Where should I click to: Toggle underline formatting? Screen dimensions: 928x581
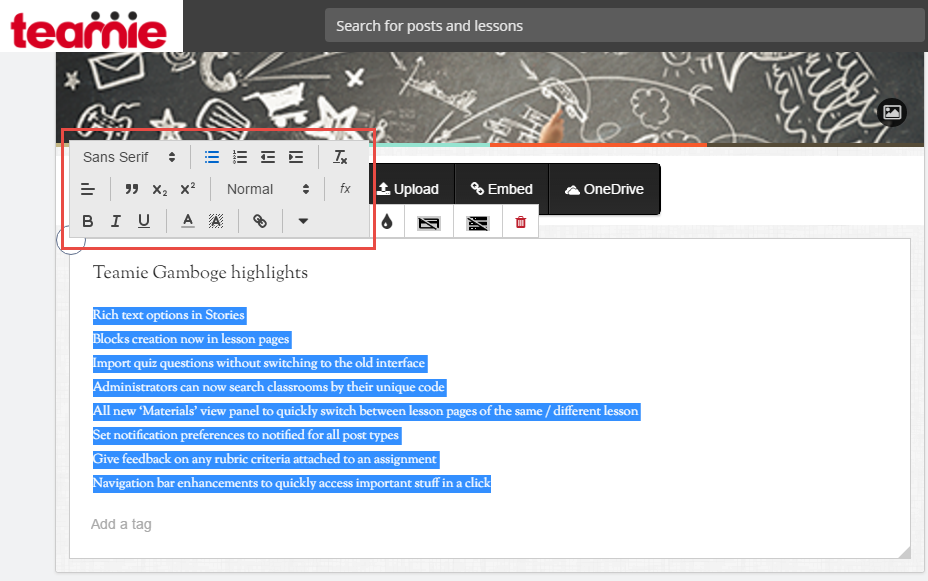pos(144,221)
